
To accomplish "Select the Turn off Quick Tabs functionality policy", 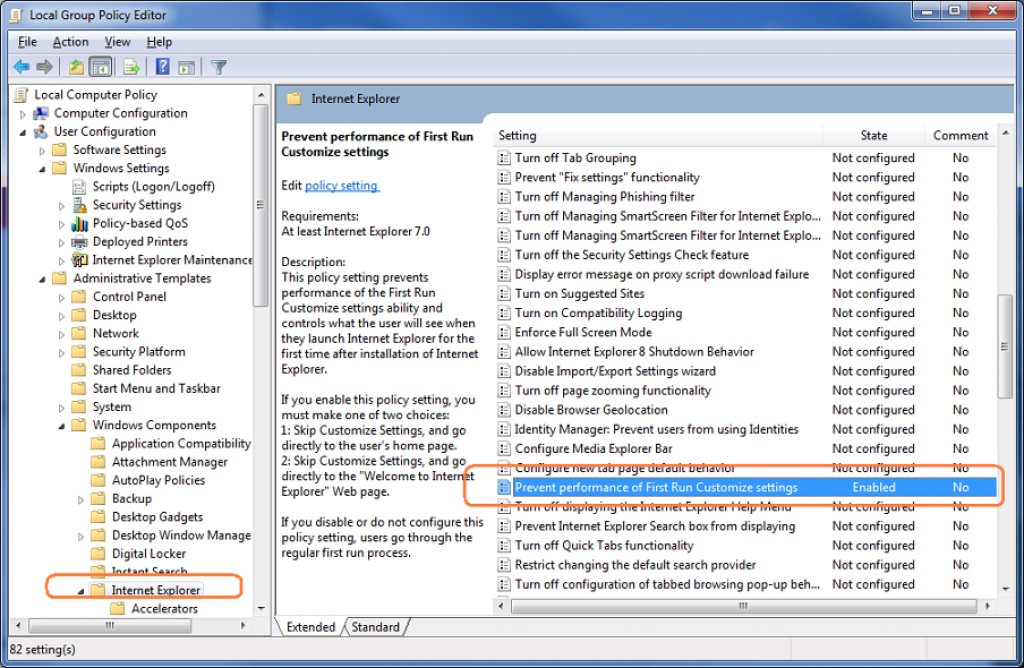I will (604, 545).
